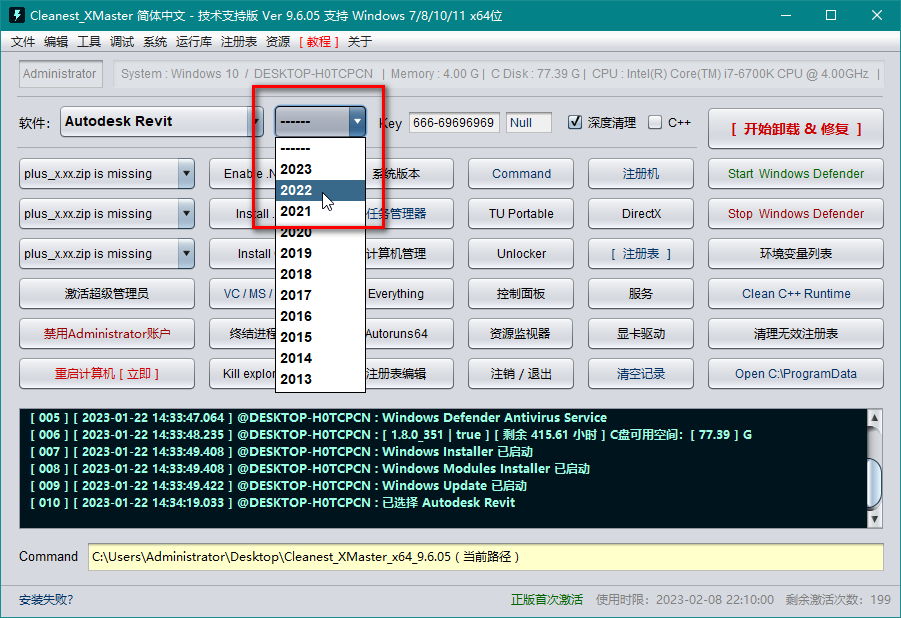Open the [教程] menu
901x618 pixels.
pos(319,41)
